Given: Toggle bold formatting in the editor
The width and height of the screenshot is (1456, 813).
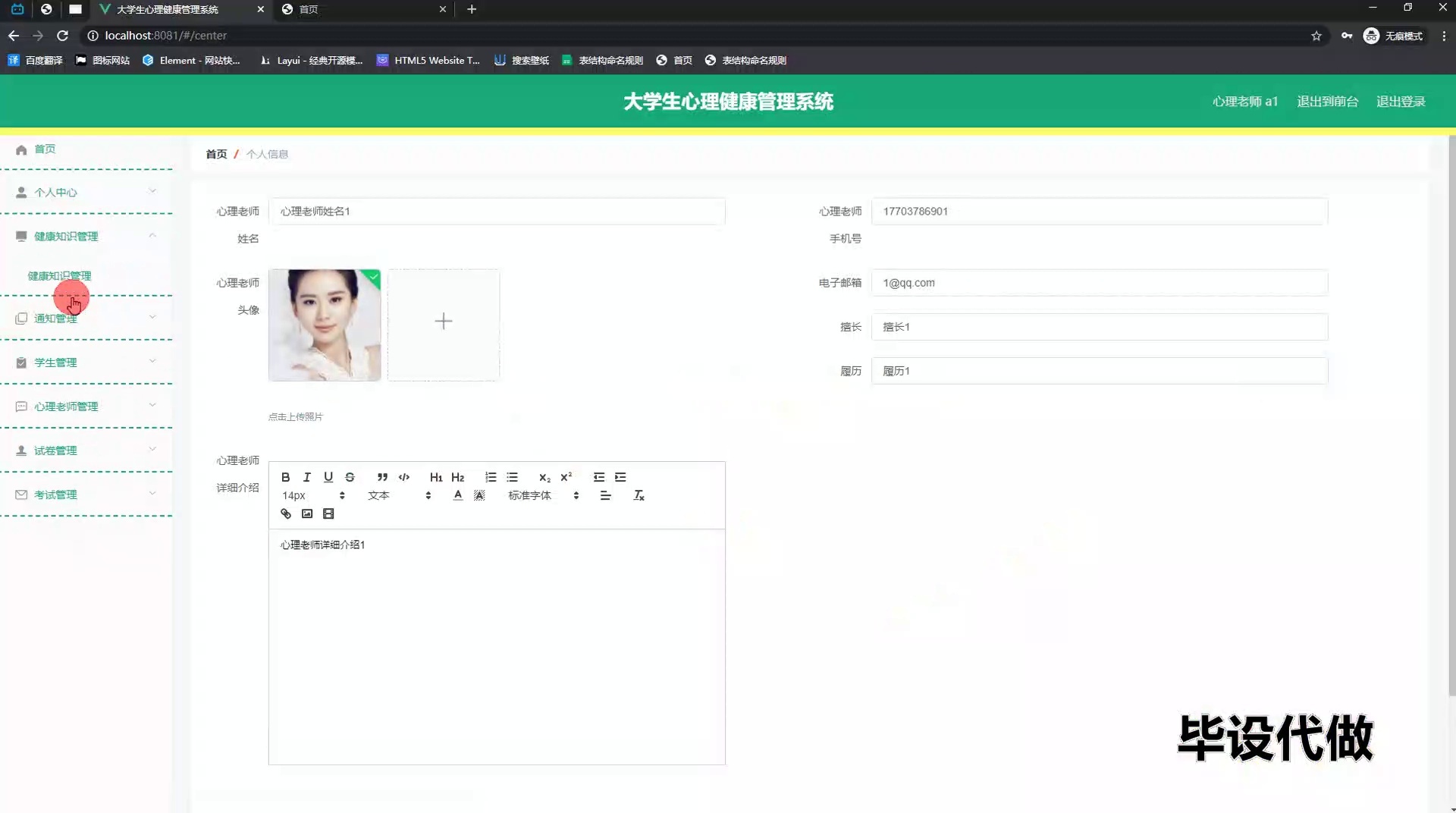Looking at the screenshot, I should point(285,477).
